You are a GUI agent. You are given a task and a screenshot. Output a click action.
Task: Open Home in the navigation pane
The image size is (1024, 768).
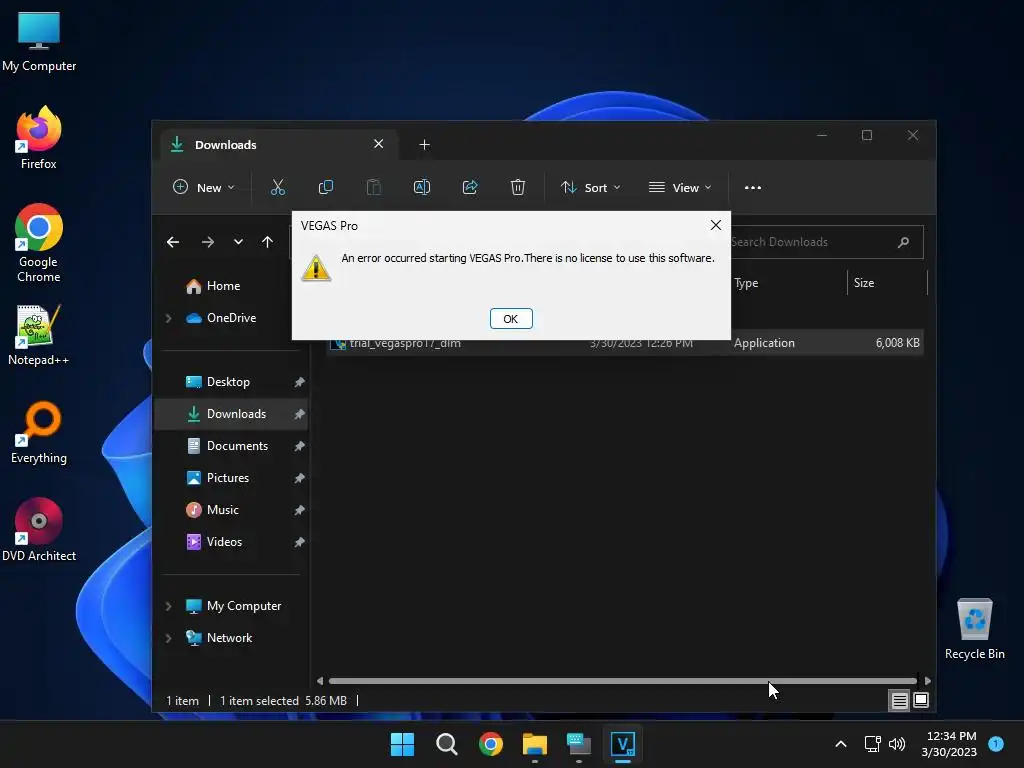pos(223,286)
